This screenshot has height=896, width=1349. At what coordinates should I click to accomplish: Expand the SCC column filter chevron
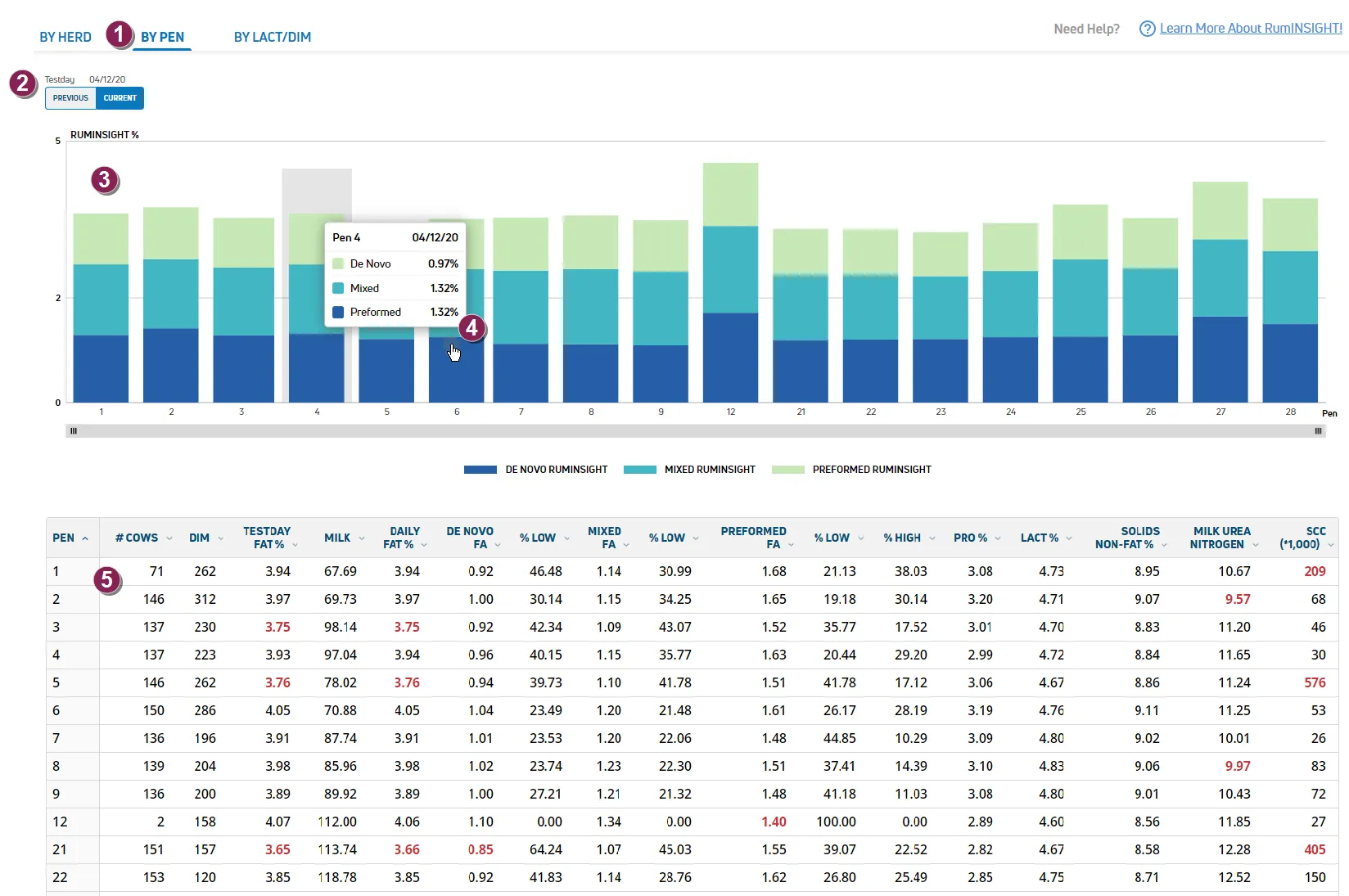tap(1331, 545)
